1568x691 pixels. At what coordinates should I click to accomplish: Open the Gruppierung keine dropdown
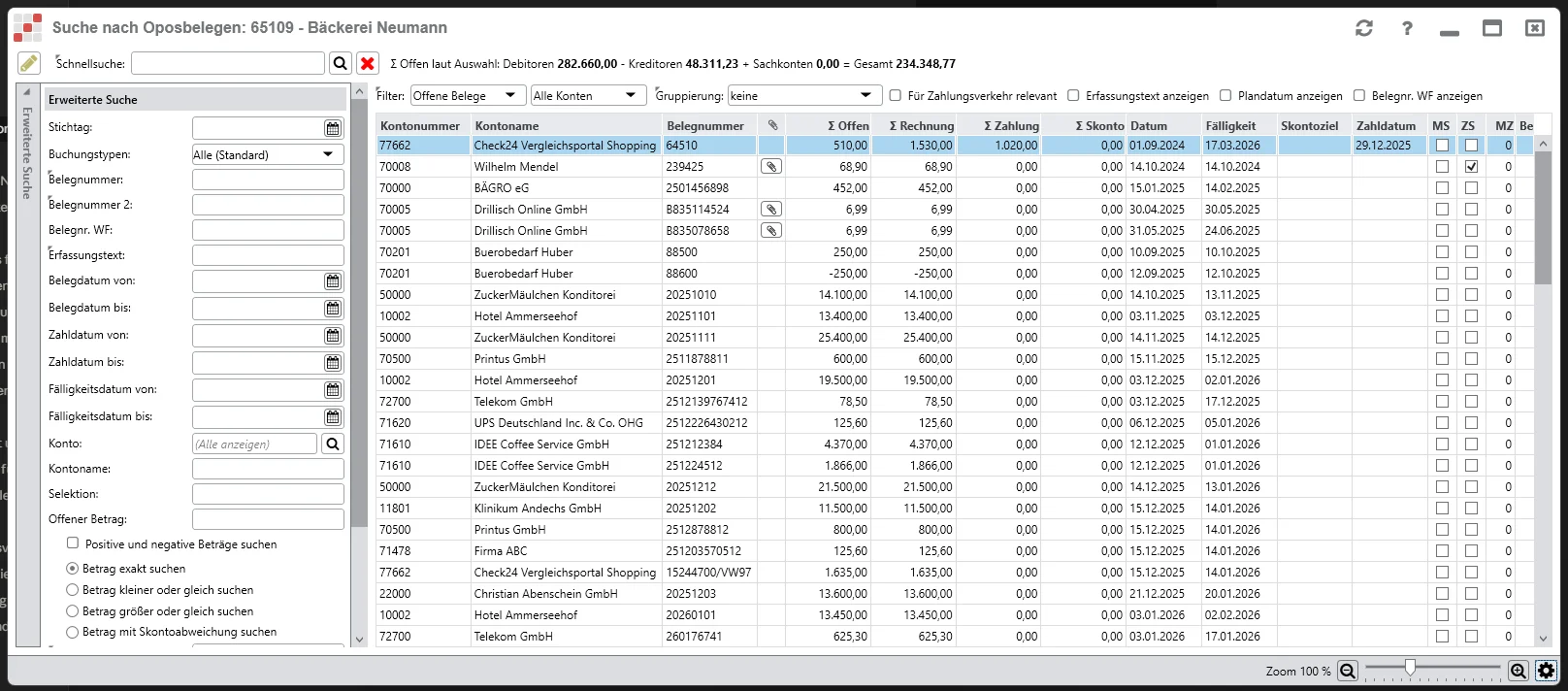point(805,95)
